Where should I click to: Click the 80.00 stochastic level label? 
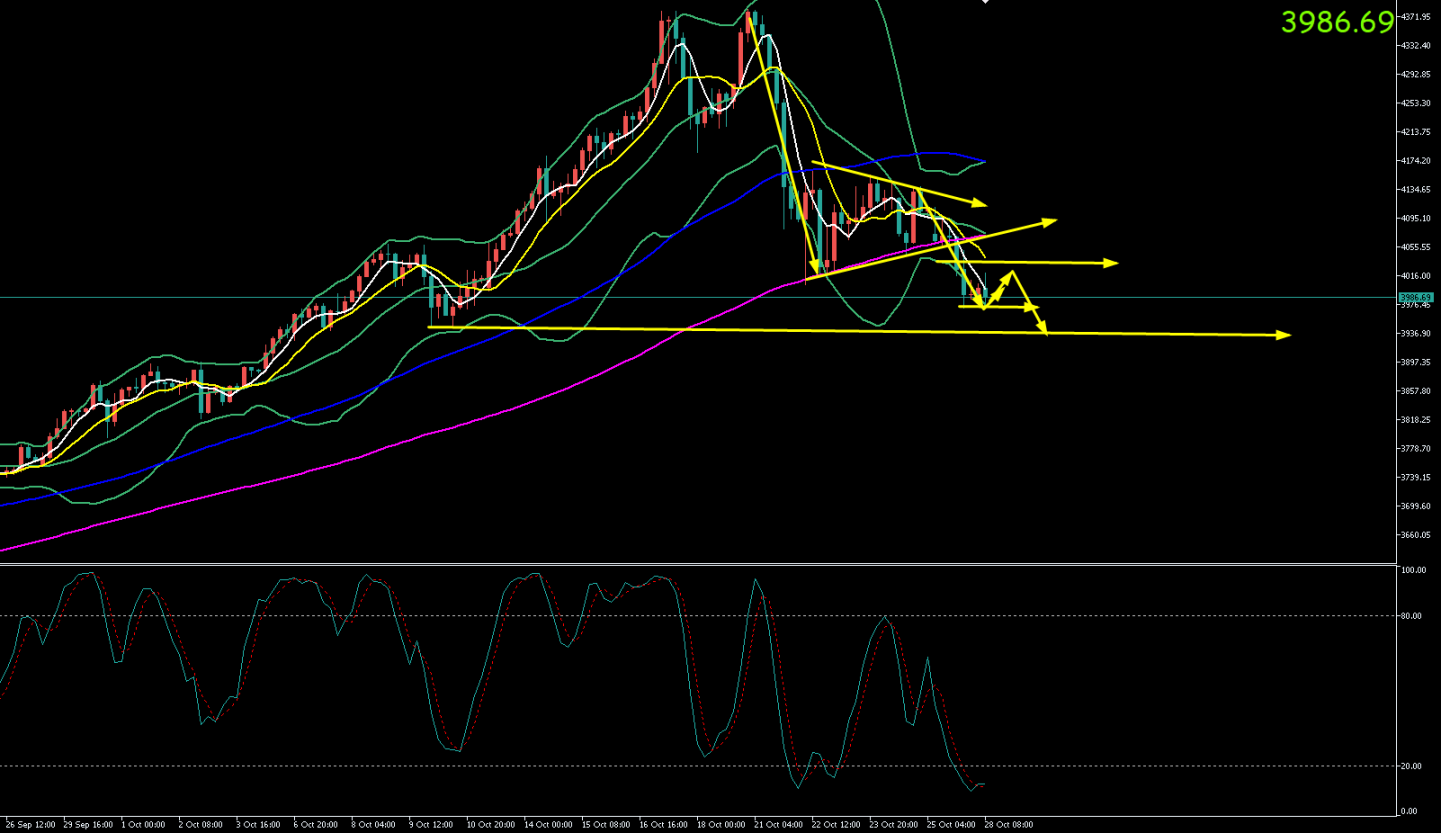click(x=1412, y=616)
